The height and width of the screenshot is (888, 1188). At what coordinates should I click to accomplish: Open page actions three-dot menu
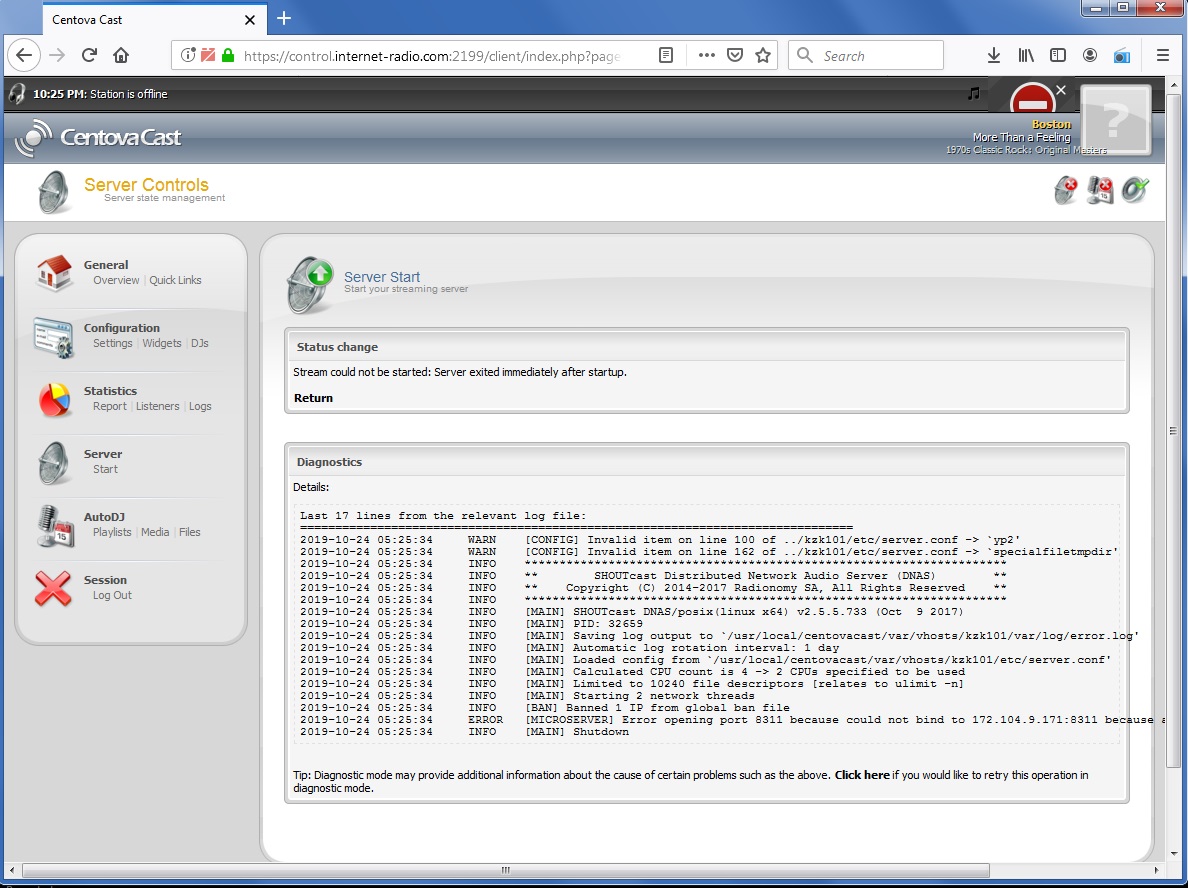[x=707, y=56]
